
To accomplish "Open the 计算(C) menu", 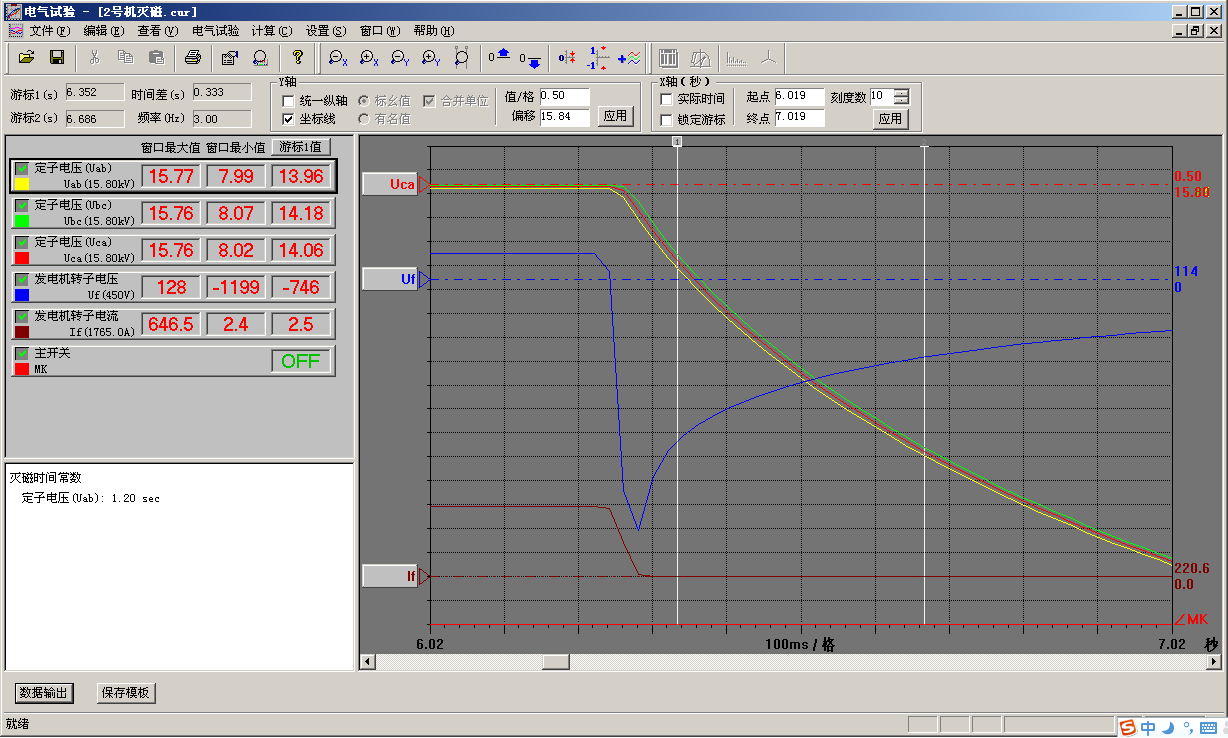I will (271, 31).
